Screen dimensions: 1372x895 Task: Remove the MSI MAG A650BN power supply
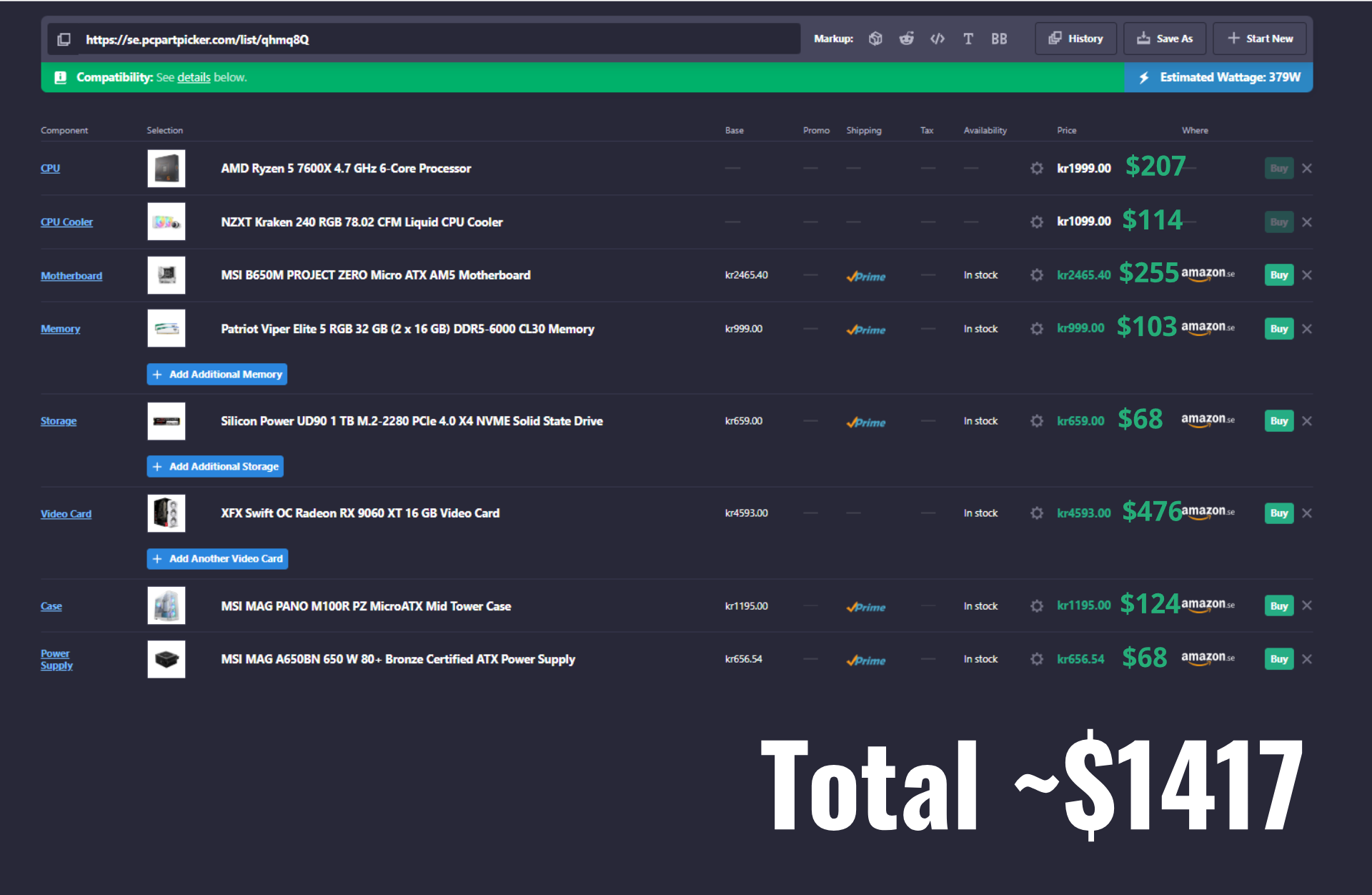coord(1307,659)
